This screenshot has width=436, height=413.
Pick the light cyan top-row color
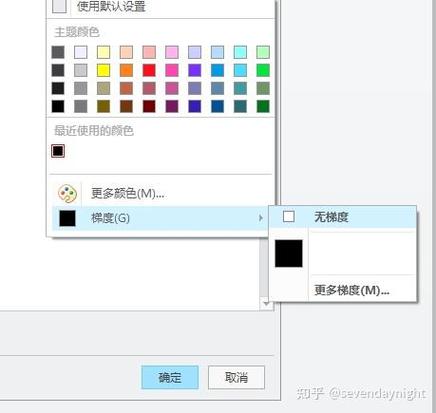click(240, 52)
